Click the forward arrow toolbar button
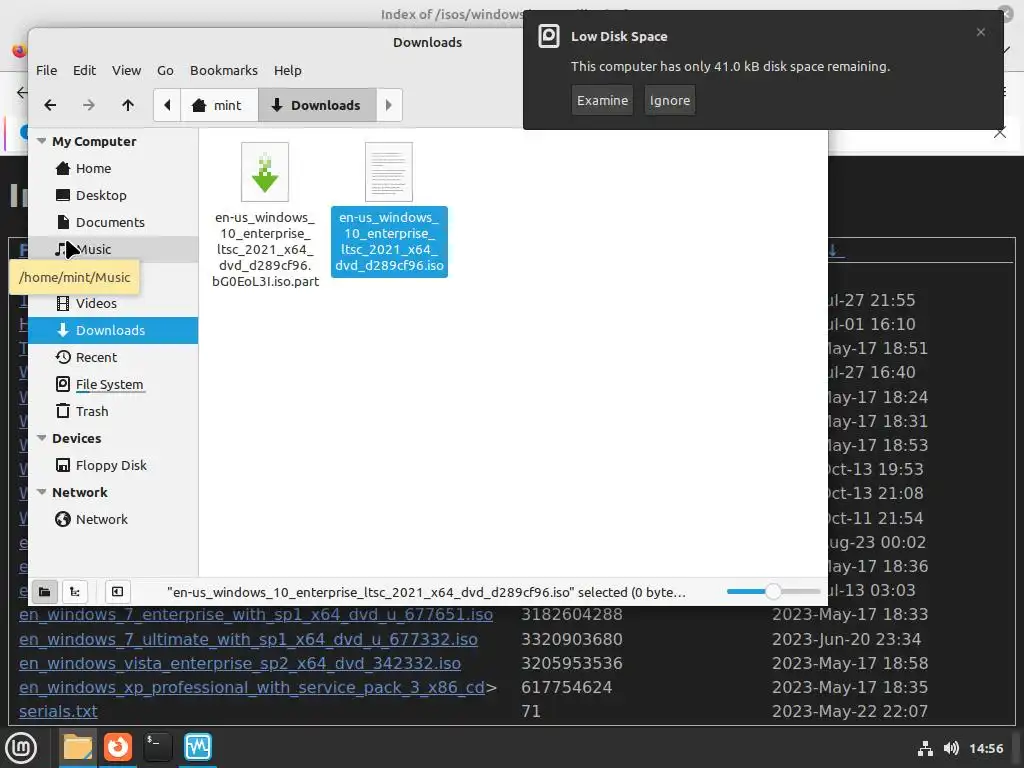The image size is (1024, 768). point(89,105)
